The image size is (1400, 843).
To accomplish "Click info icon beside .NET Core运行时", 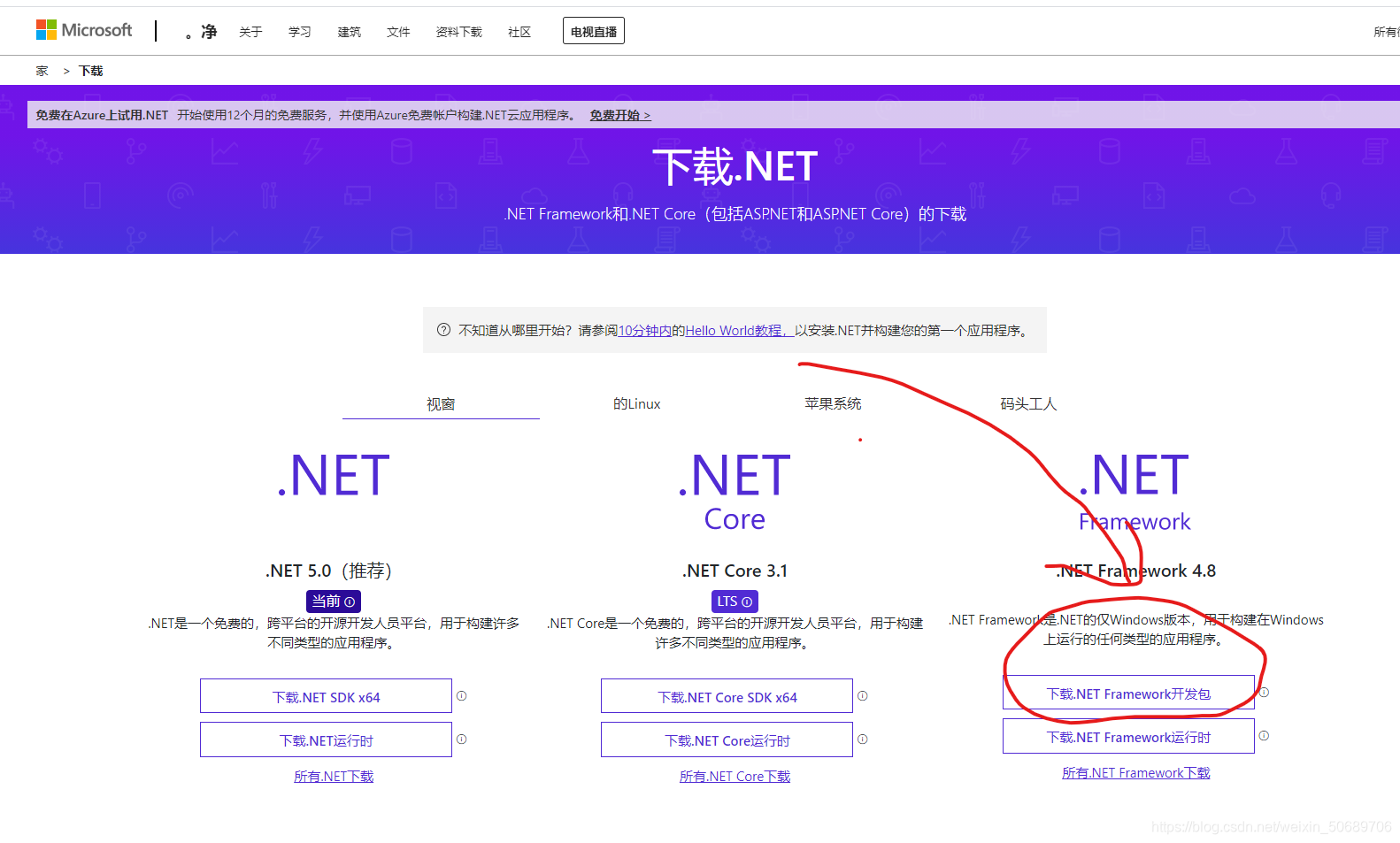I will (862, 740).
